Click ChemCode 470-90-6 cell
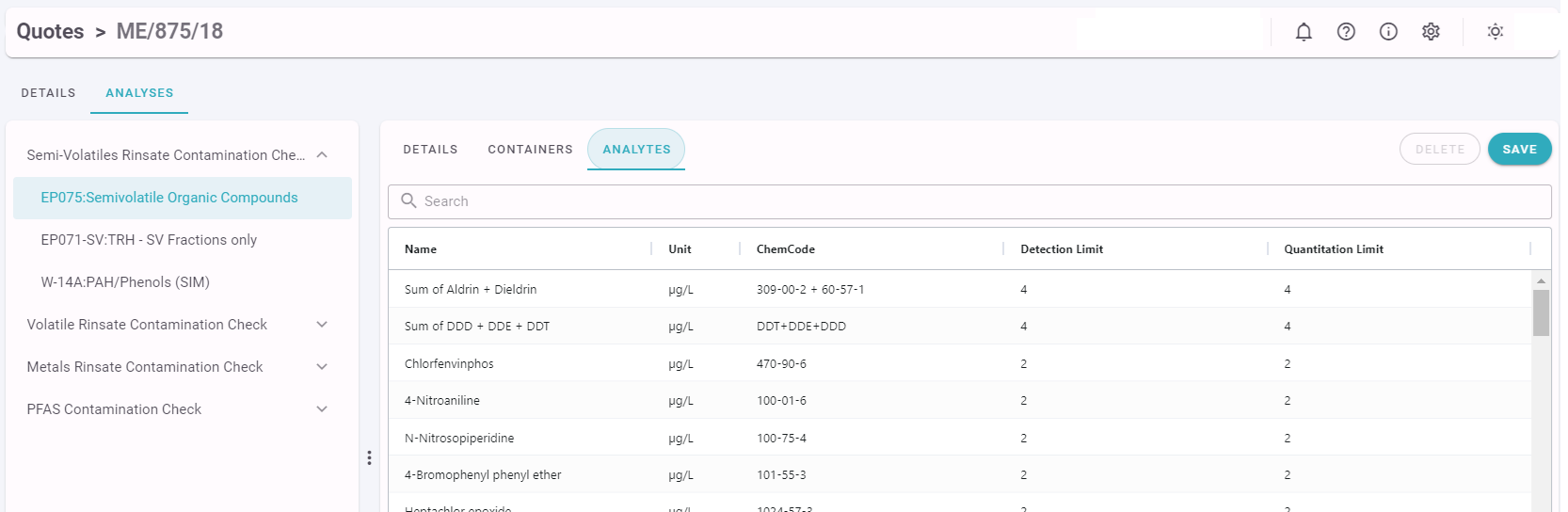Image resolution: width=1568 pixels, height=512 pixels. (781, 364)
